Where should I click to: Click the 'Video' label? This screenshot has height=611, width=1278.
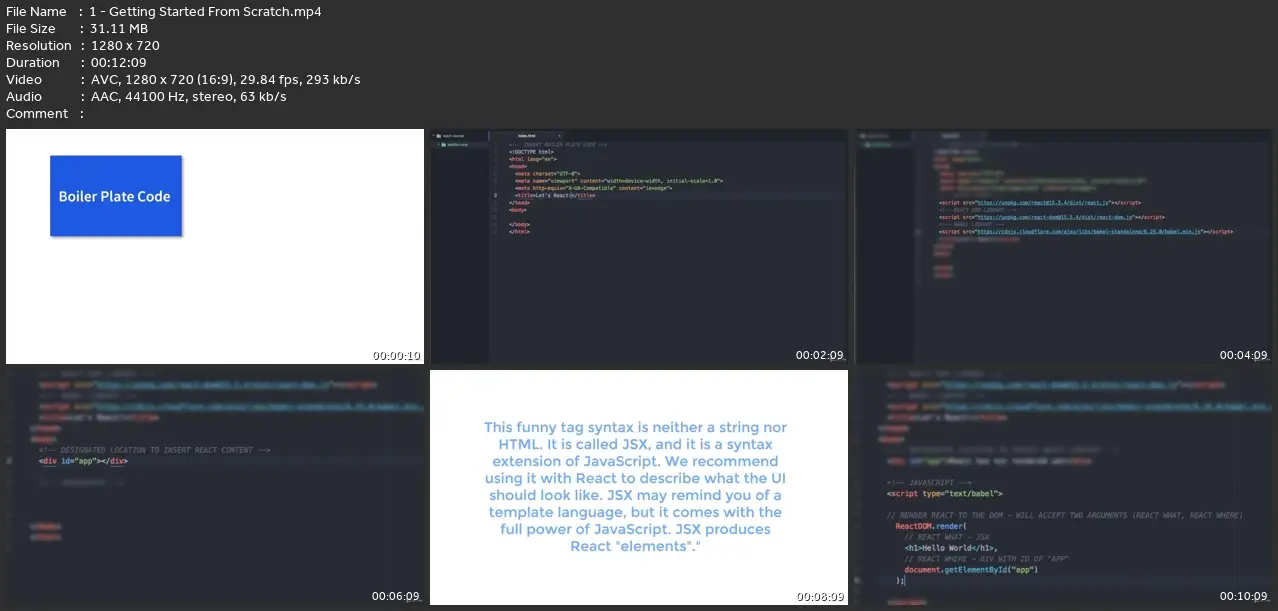coord(24,79)
